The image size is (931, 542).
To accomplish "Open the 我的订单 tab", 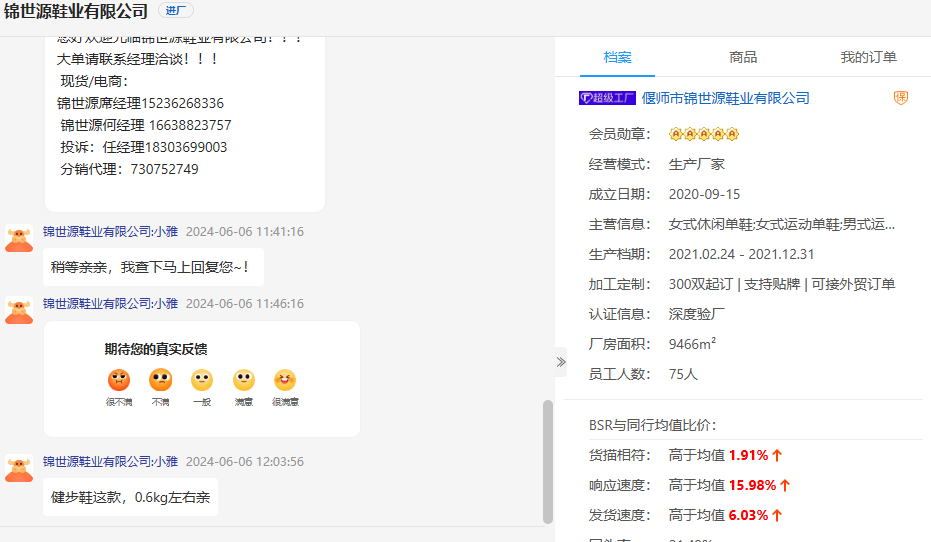I will (868, 58).
